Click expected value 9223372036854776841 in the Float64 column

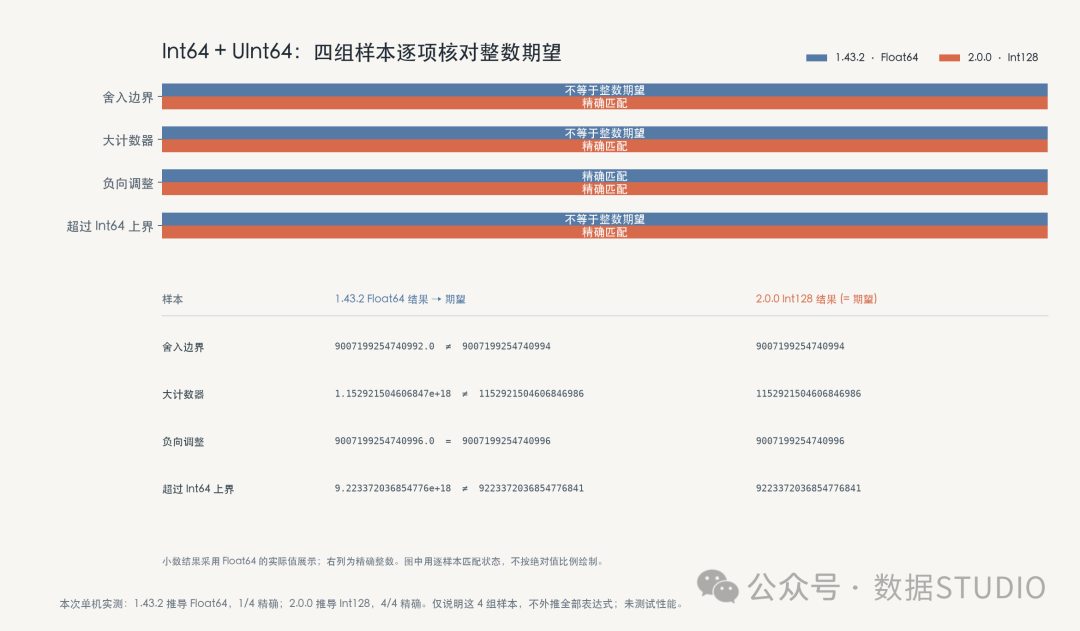tap(531, 488)
